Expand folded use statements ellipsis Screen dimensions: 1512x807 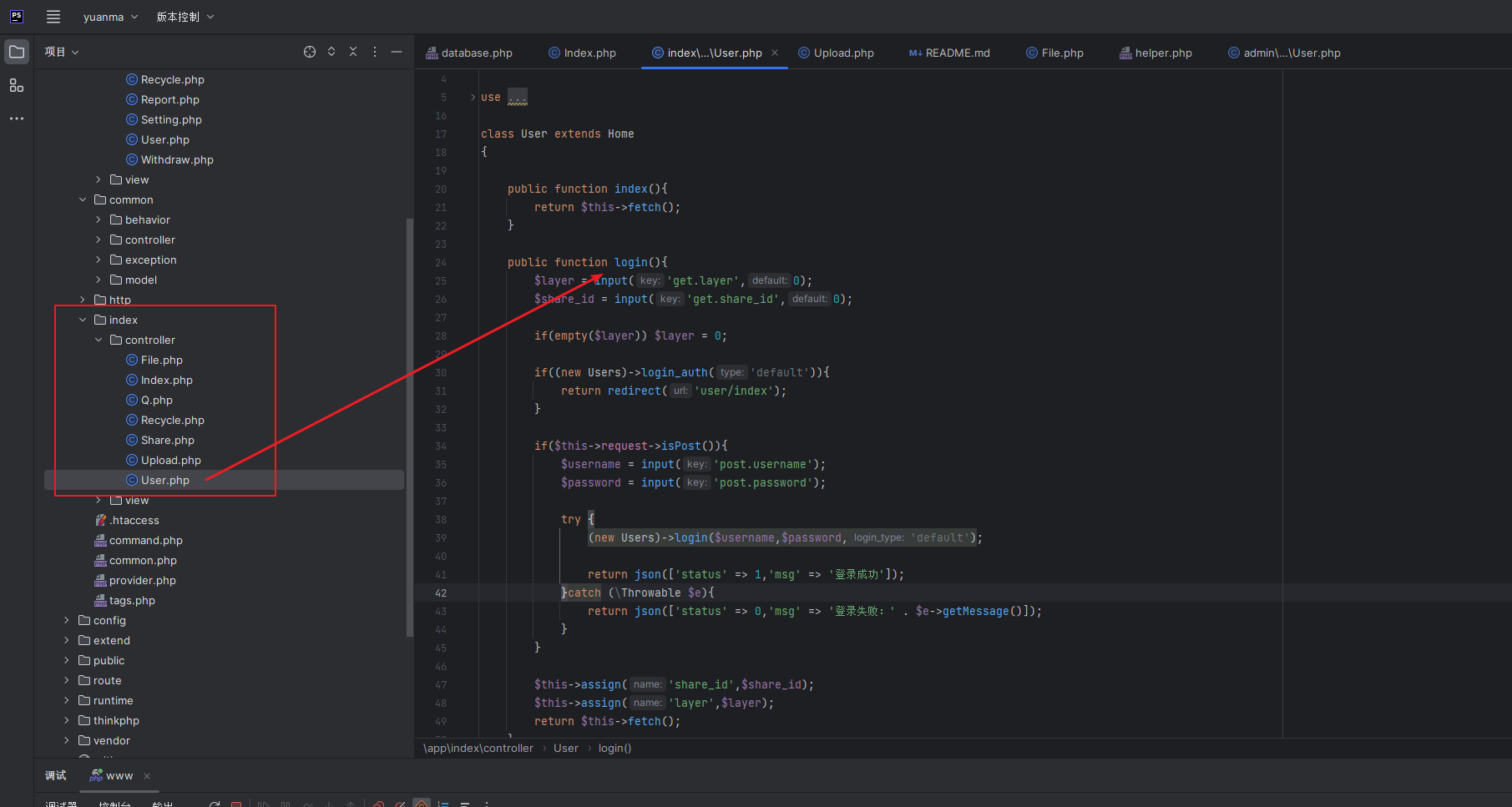pyautogui.click(x=518, y=98)
